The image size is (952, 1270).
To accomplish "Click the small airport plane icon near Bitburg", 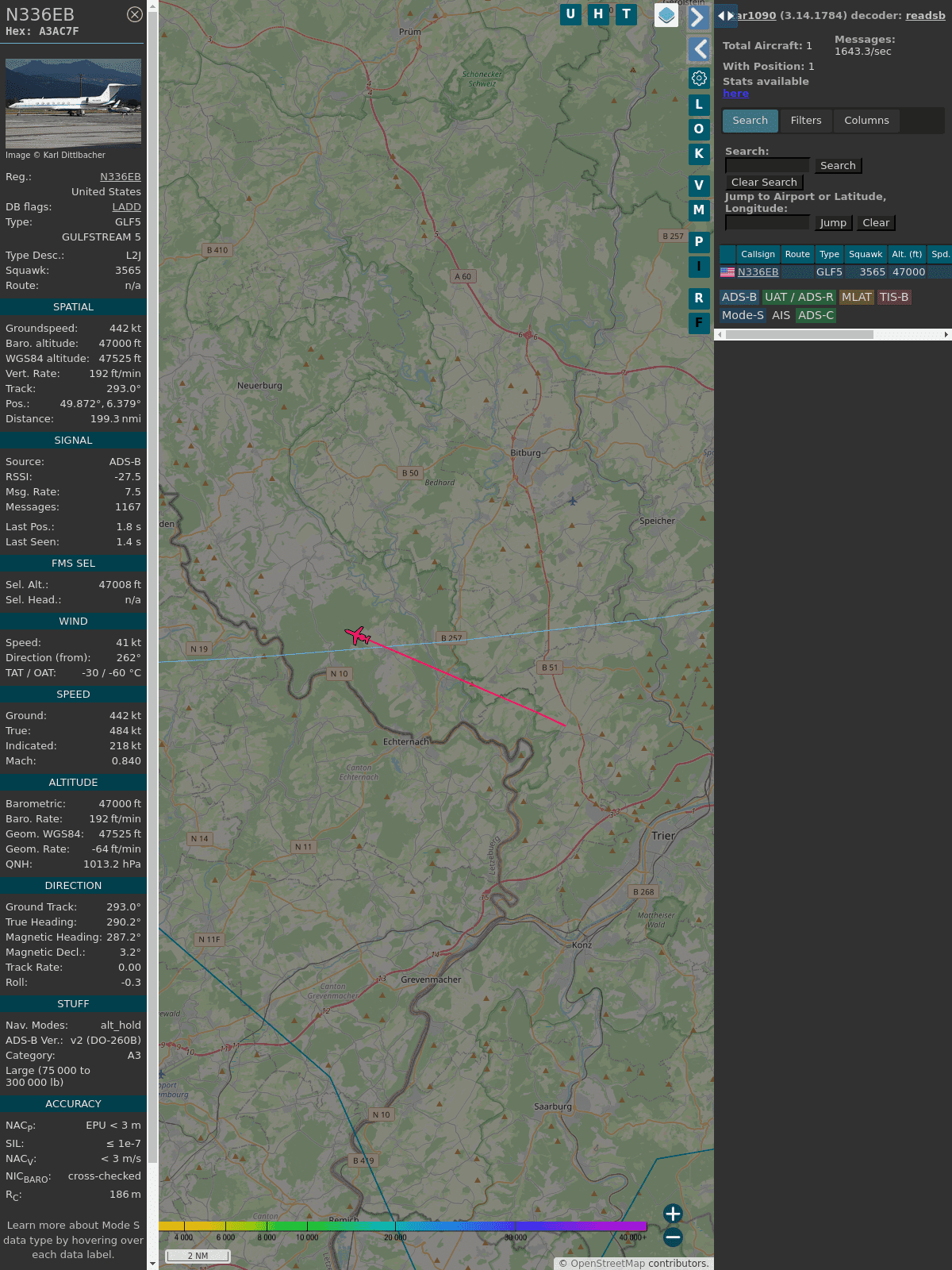I will (x=573, y=501).
